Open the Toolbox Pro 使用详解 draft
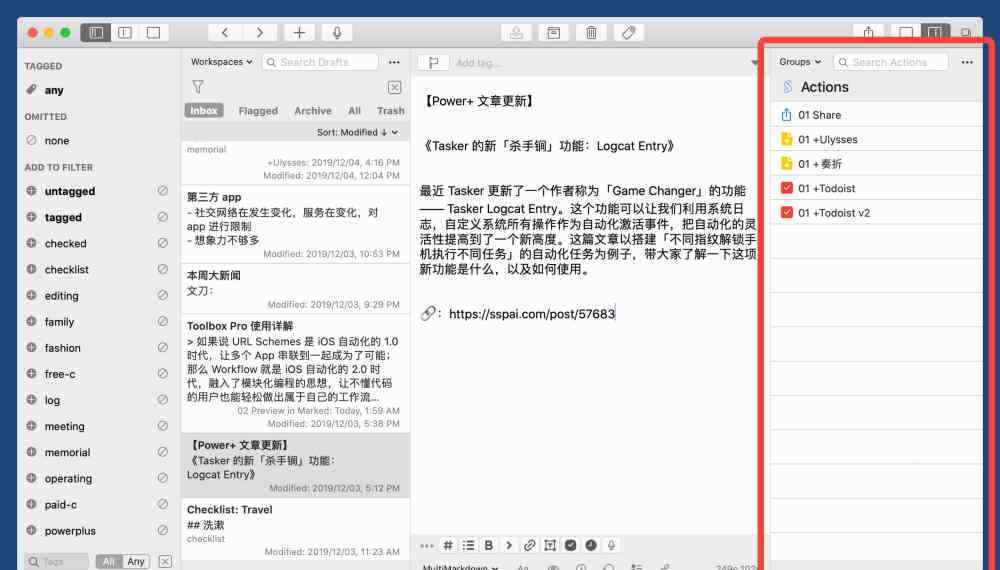The width and height of the screenshot is (1000, 570). tap(295, 374)
